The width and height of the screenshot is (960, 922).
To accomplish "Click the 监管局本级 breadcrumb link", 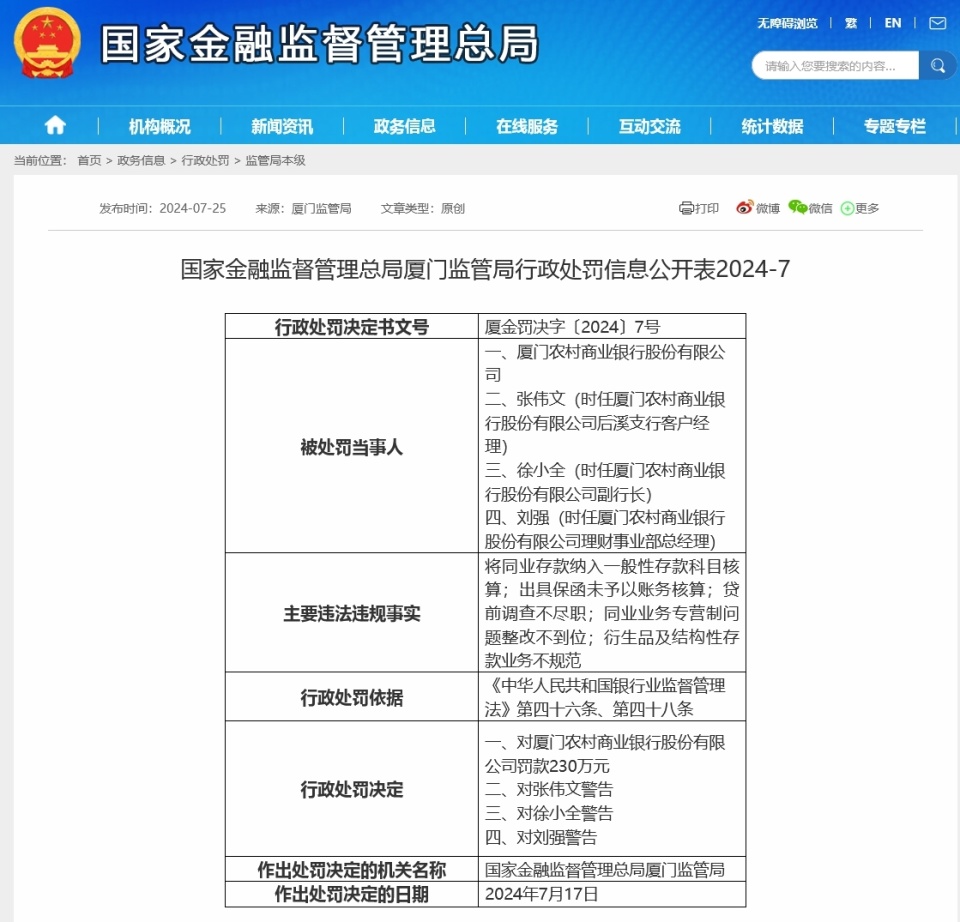I will tap(275, 160).
